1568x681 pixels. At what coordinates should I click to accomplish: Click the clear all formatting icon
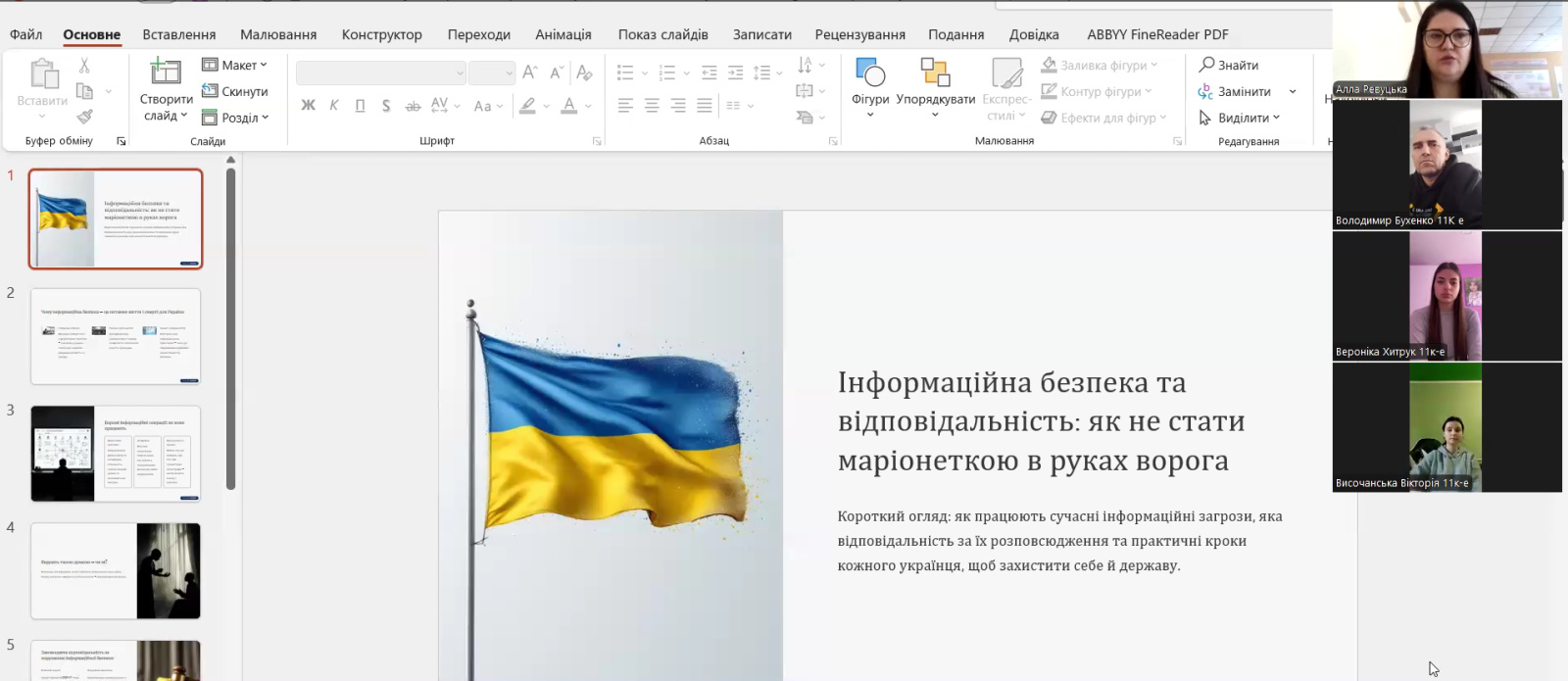click(x=584, y=73)
